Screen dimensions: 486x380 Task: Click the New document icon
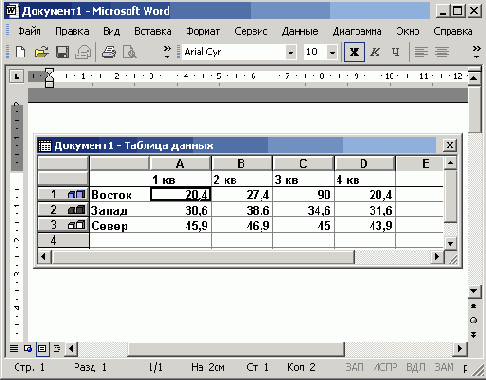tap(21, 52)
